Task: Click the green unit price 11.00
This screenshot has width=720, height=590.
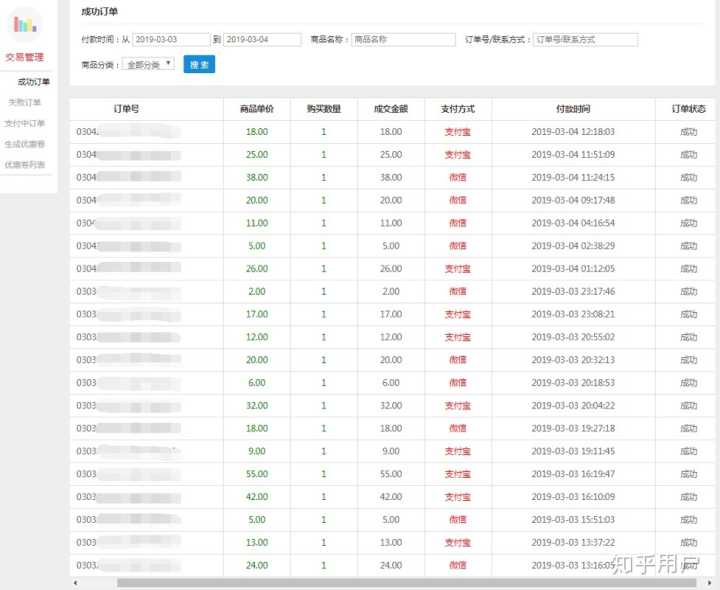Action: coord(257,223)
